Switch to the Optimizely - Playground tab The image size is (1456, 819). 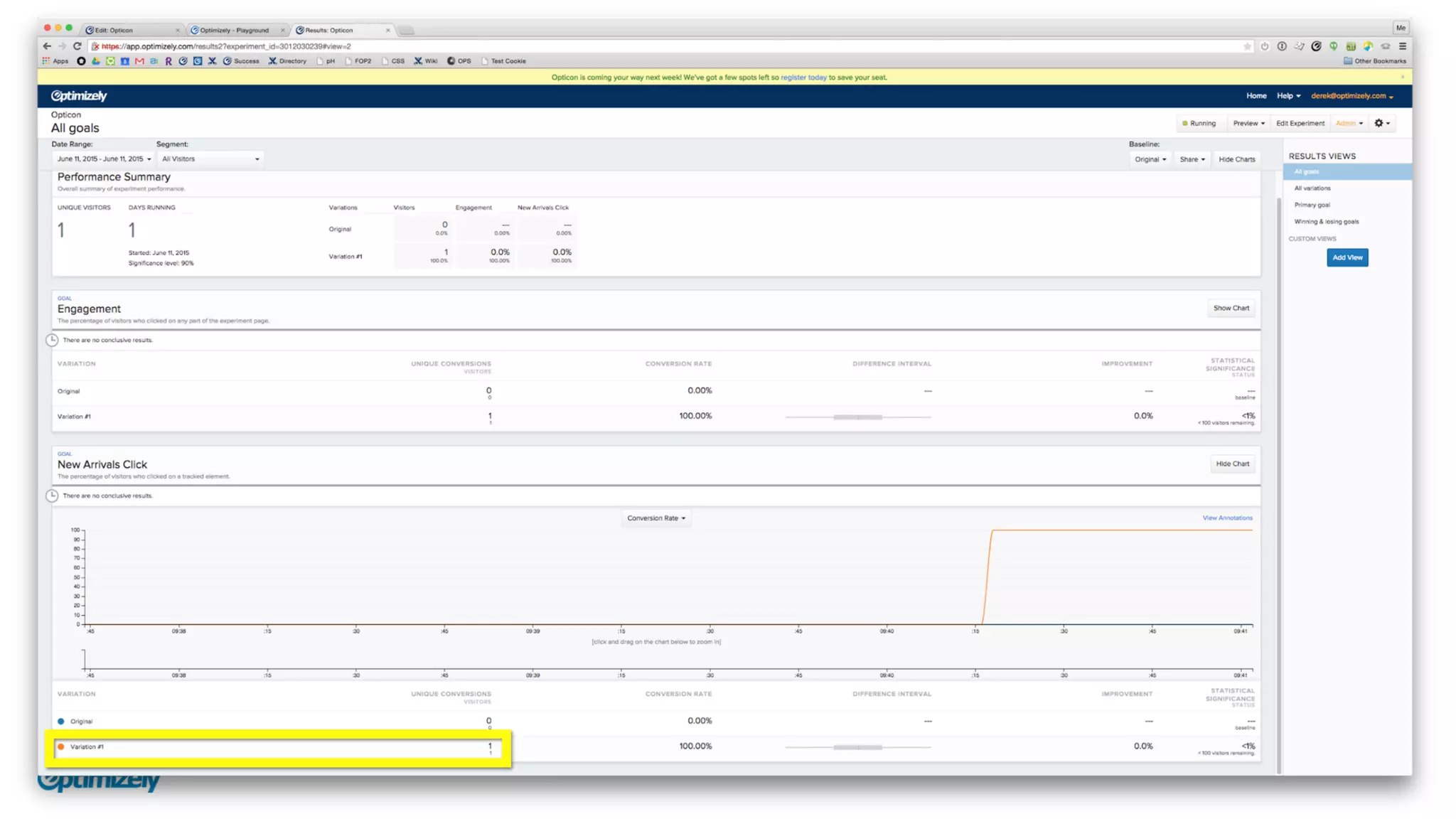[x=234, y=30]
